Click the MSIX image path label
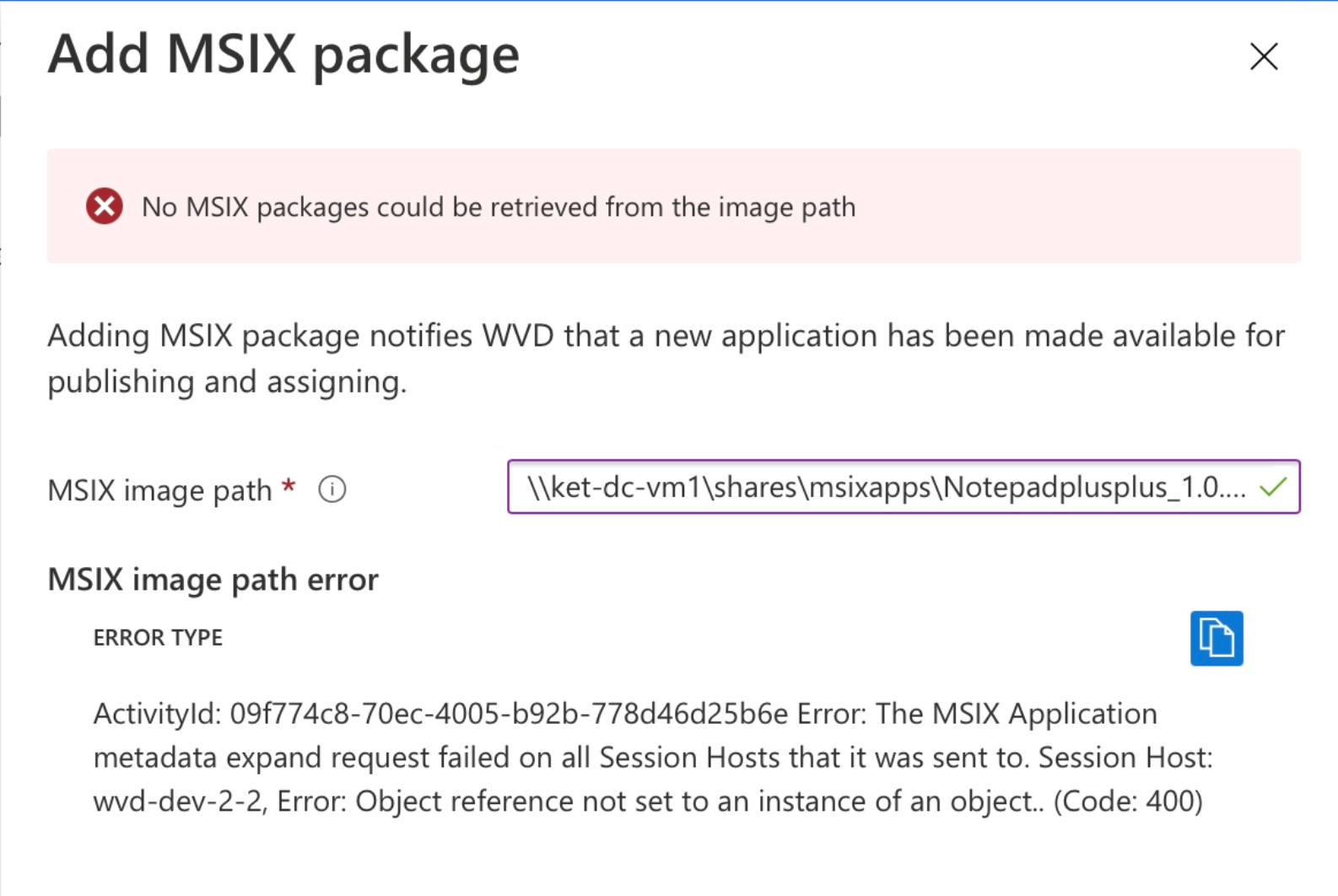Screen dimensions: 1338x896 coord(159,490)
